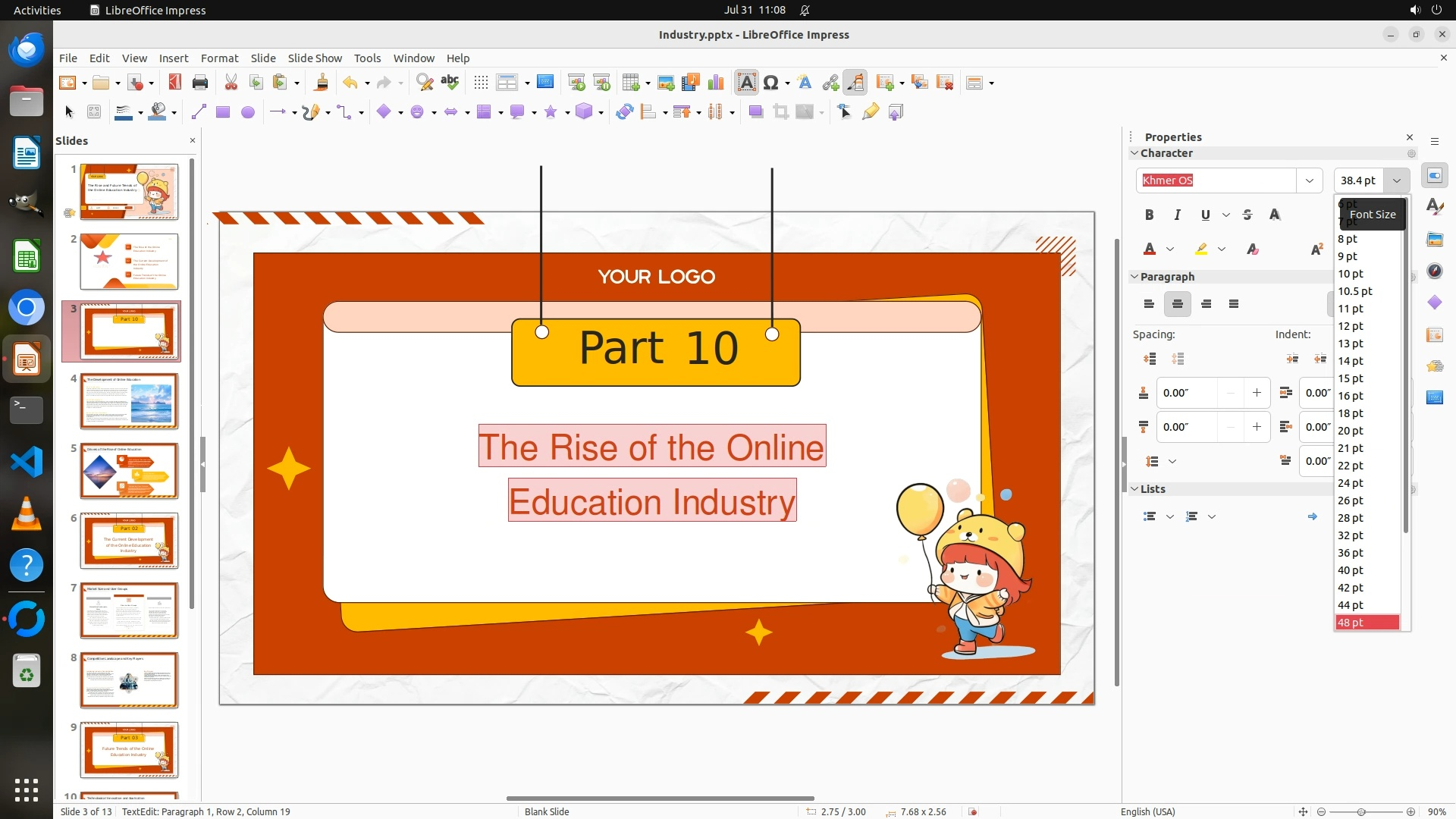Select the Ellipse shape tool
Screen dimensions: 1456x819
point(247,112)
